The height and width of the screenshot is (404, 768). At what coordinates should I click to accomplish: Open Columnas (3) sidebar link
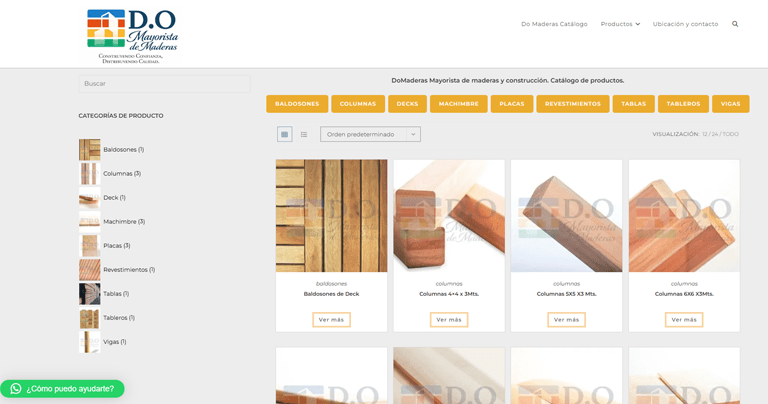pyautogui.click(x=122, y=174)
